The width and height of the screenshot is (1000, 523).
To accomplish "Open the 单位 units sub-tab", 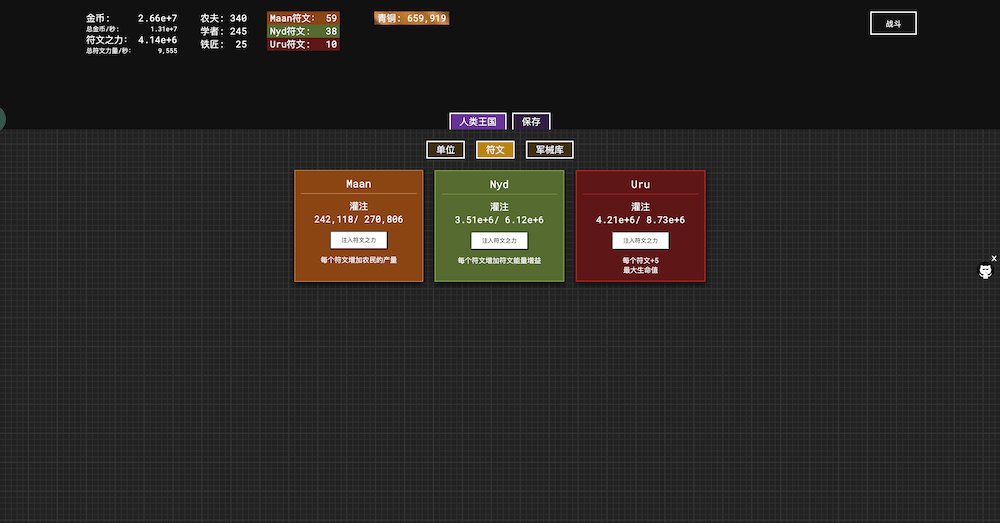I will coord(445,149).
